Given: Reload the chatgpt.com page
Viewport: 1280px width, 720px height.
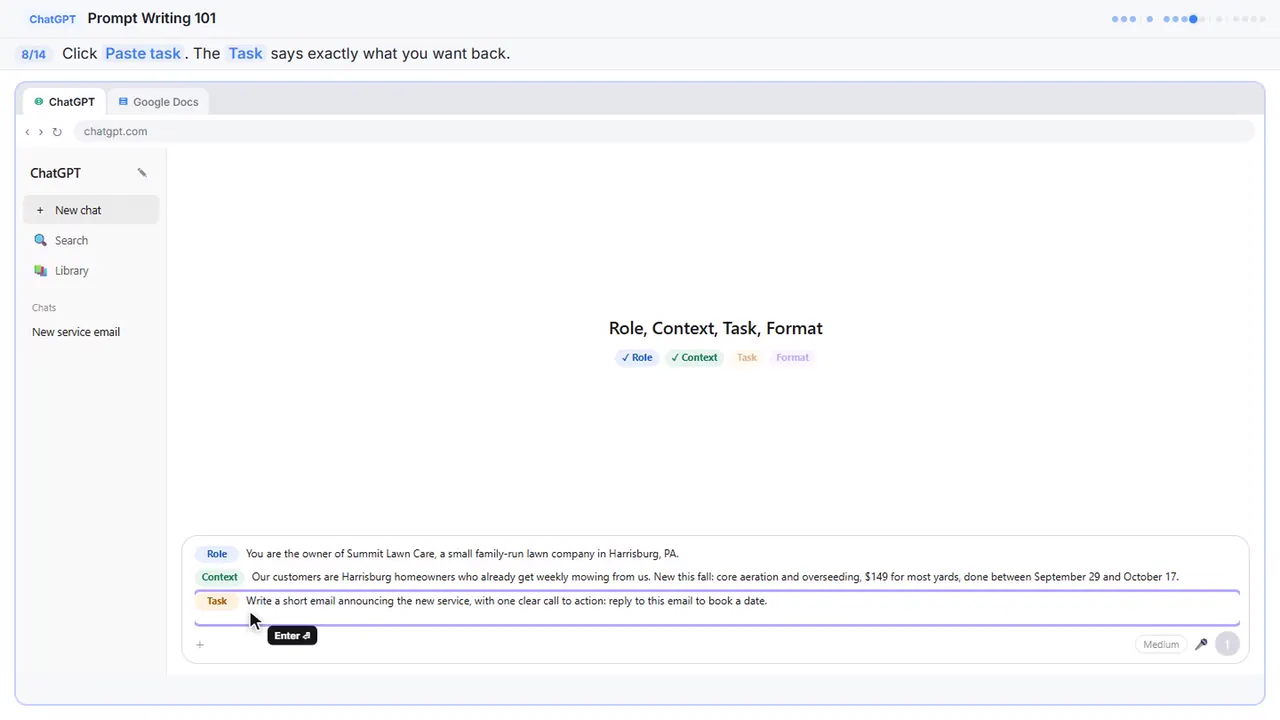Looking at the screenshot, I should pos(57,132).
